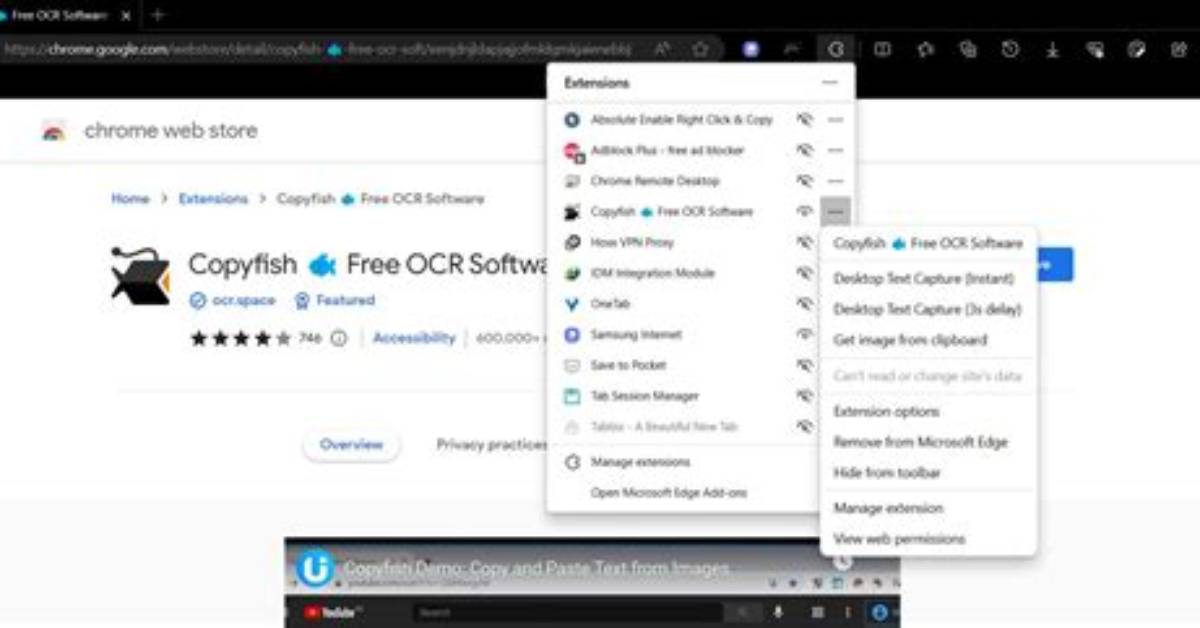Select Desktop Text Capture (Instant)
1200x628 pixels.
(x=924, y=279)
